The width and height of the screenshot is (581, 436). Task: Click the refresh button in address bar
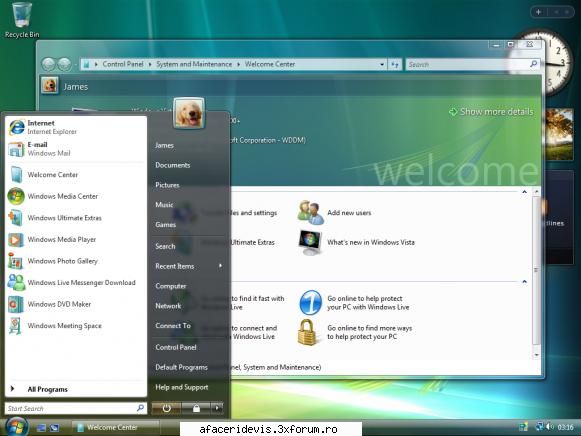point(395,64)
